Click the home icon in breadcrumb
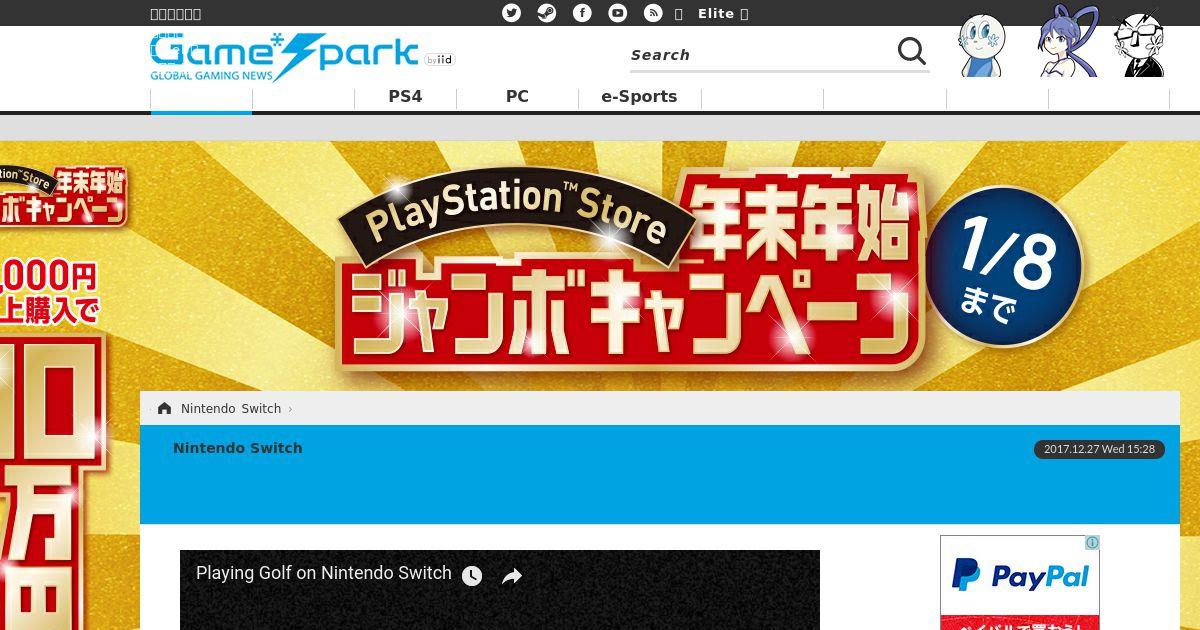The image size is (1200, 630). 164,408
